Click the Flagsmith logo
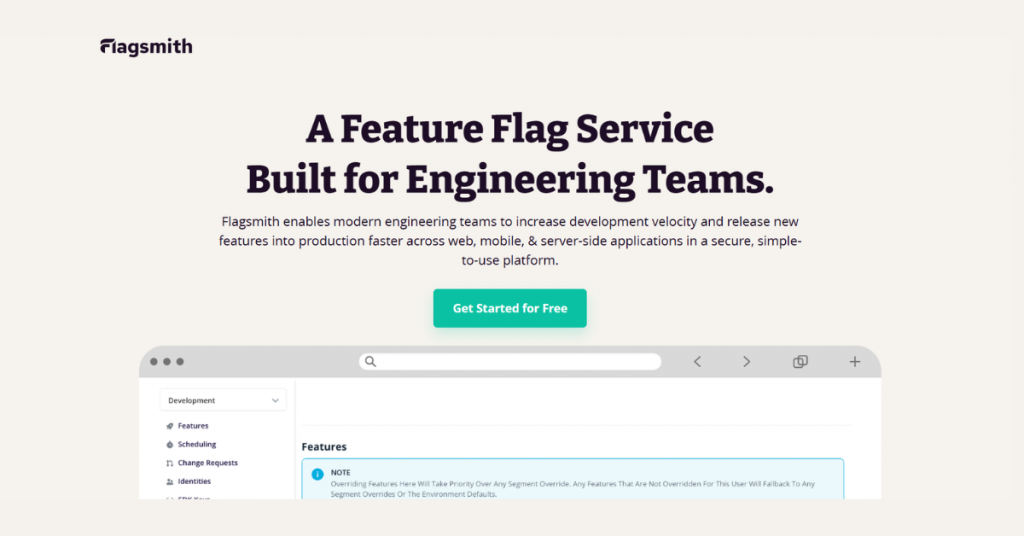The image size is (1024, 536). coord(146,47)
